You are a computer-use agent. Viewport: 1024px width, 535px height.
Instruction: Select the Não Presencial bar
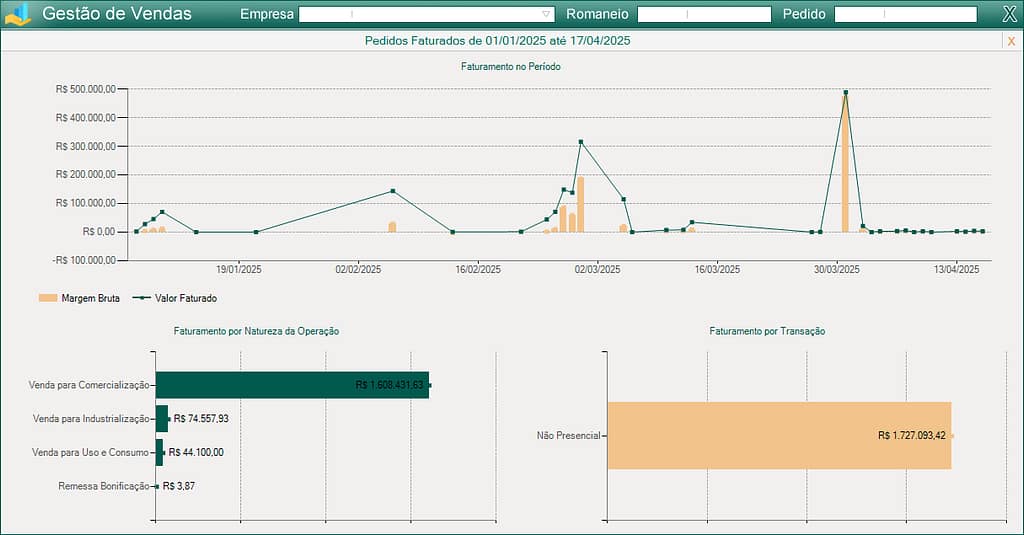[x=779, y=436]
